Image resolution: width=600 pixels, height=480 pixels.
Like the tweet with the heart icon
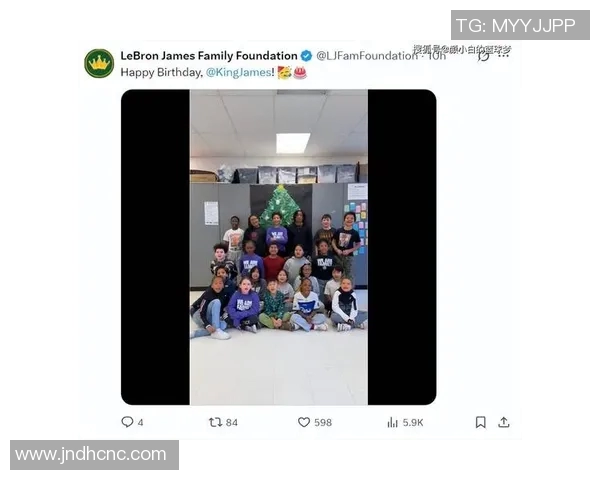tap(304, 422)
